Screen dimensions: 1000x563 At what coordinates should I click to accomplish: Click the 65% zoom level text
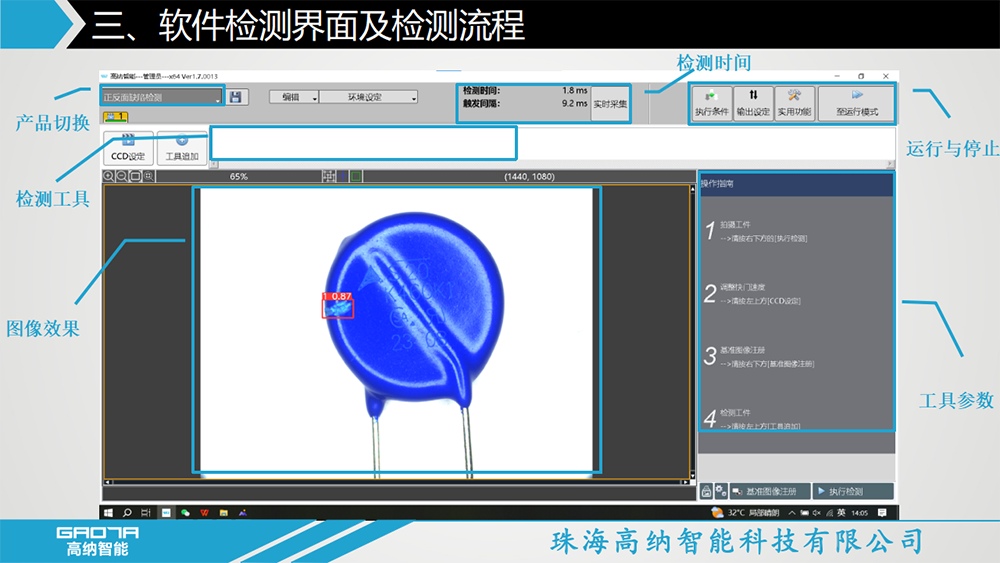[x=239, y=177]
